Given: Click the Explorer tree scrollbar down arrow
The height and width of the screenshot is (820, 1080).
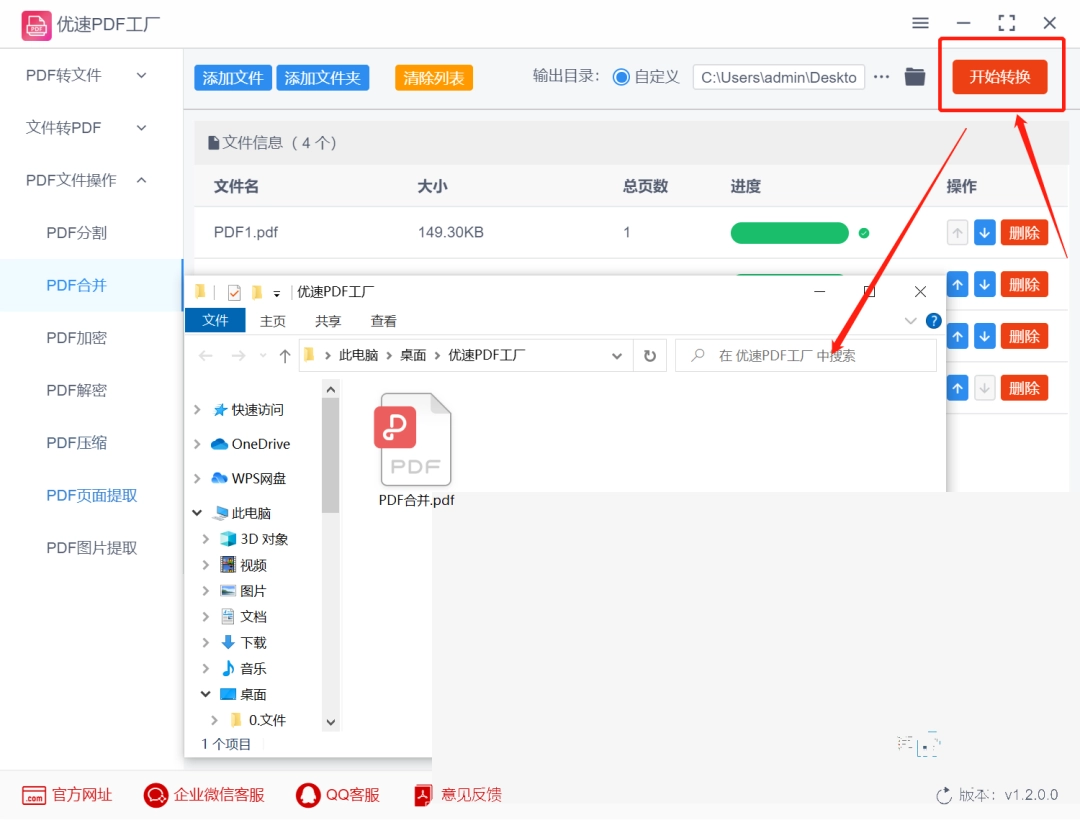Looking at the screenshot, I should (331, 722).
